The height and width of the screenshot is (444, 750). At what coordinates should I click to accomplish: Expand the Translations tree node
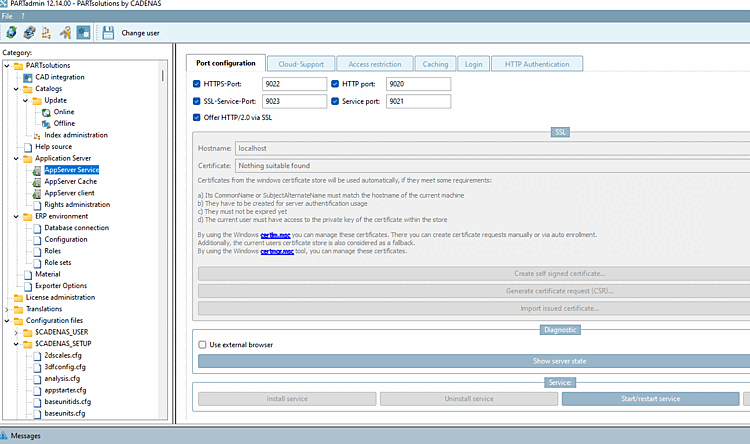point(7,309)
